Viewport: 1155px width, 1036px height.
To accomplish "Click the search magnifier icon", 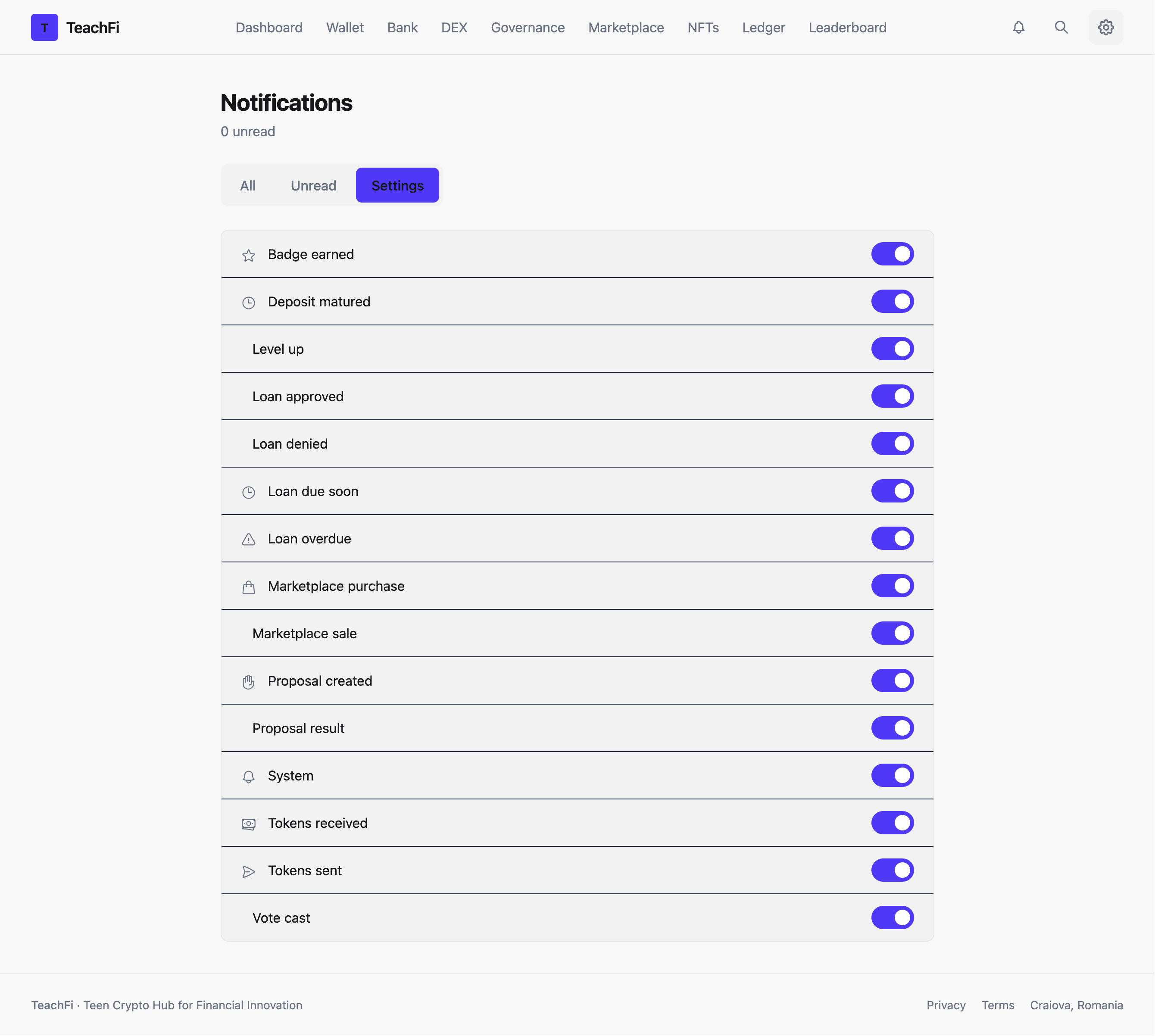I will [1061, 27].
